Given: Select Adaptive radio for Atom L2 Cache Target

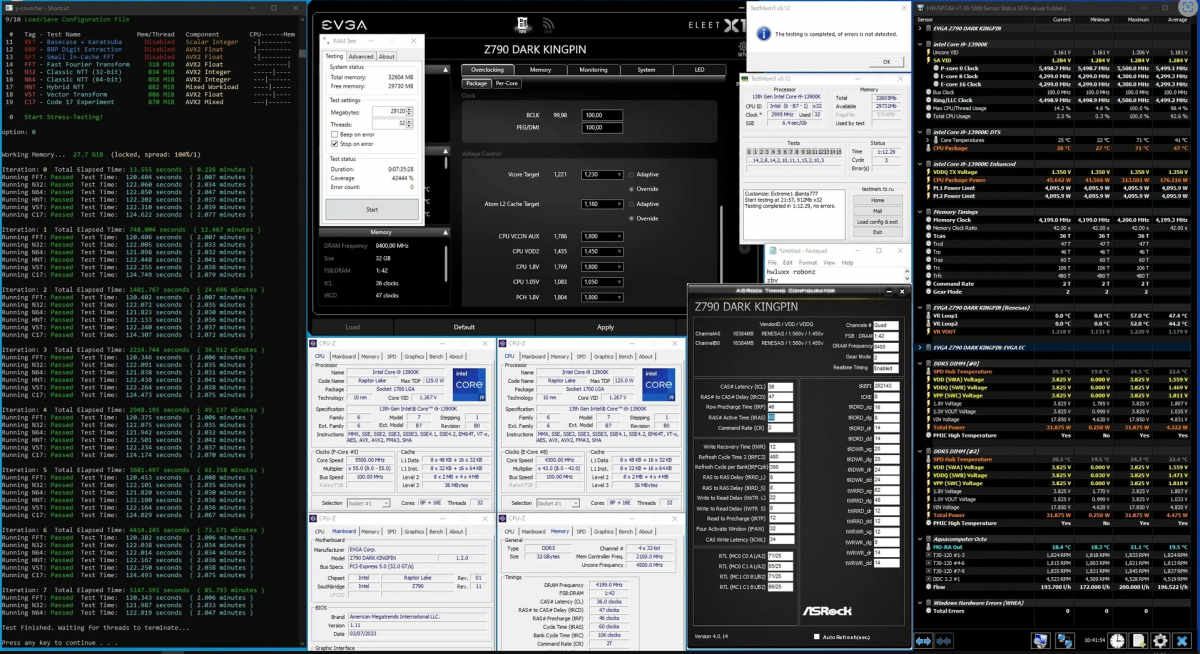Looking at the screenshot, I should tap(632, 204).
